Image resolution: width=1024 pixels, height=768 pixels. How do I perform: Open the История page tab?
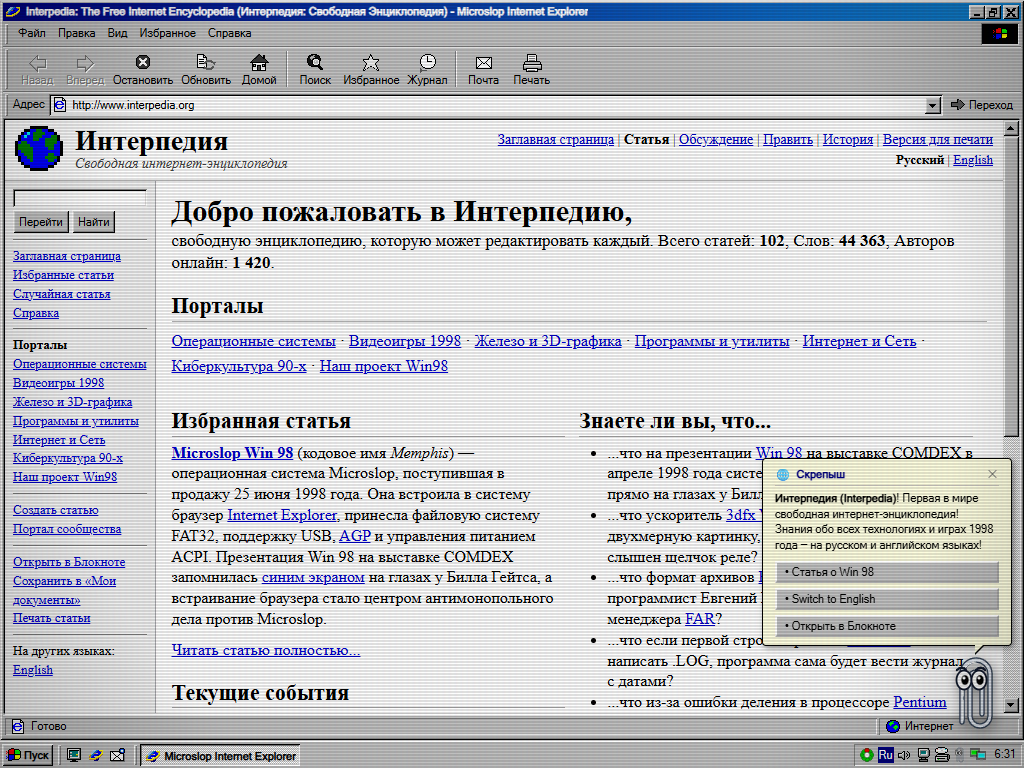point(848,139)
